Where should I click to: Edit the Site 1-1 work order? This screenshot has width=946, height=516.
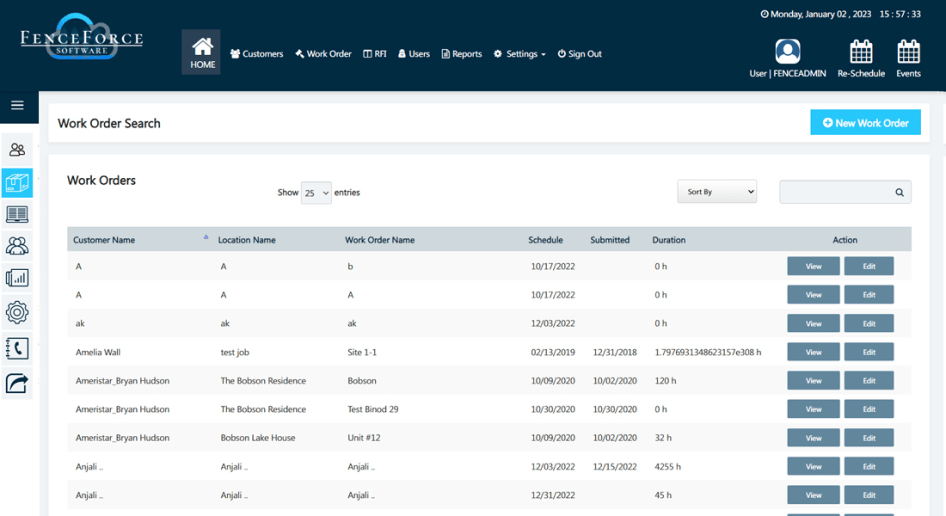coord(869,352)
